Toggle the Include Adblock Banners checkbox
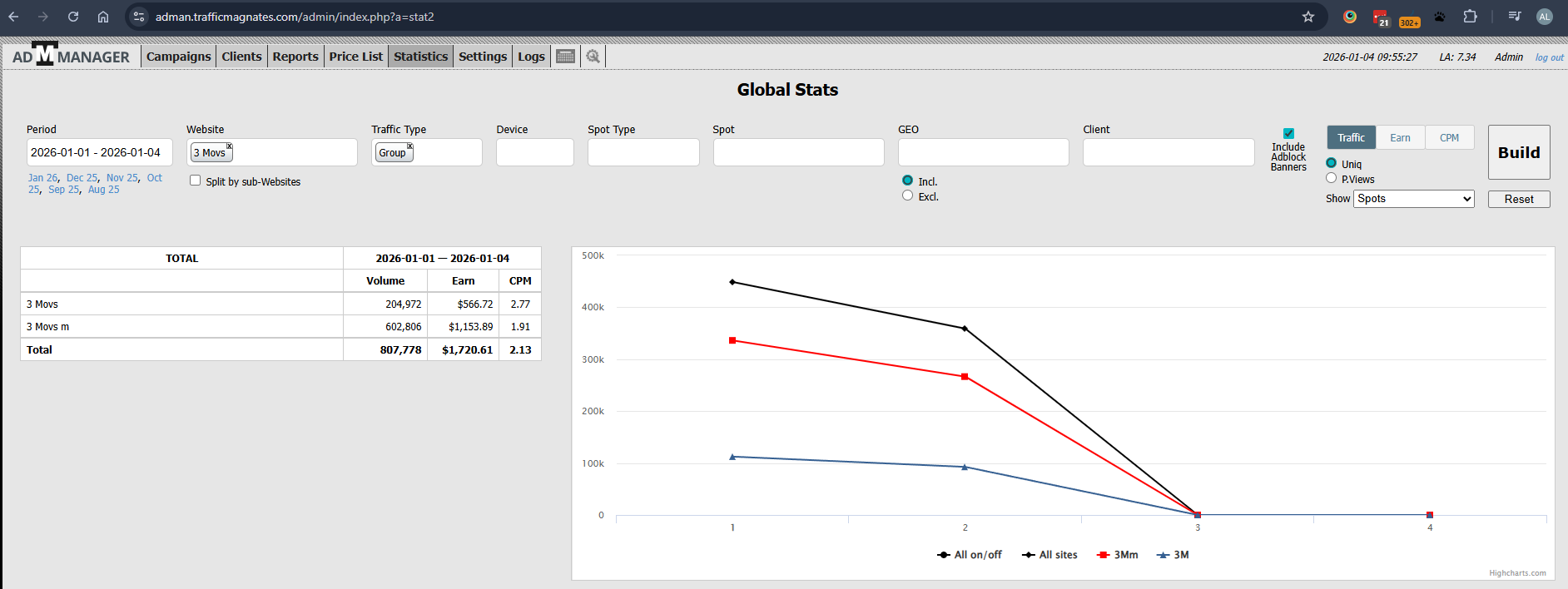 [1288, 133]
